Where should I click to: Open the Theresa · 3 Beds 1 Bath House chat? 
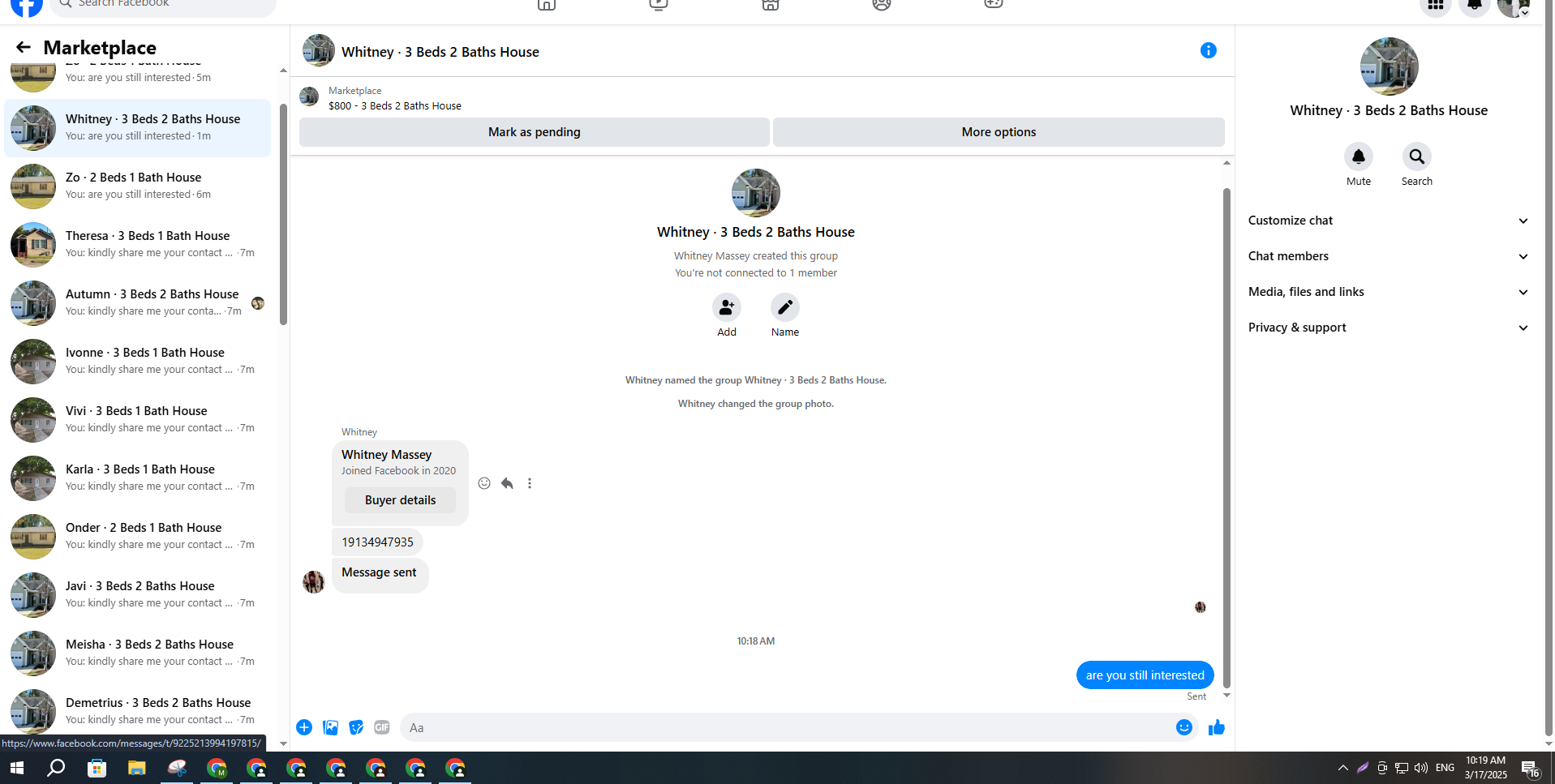138,244
